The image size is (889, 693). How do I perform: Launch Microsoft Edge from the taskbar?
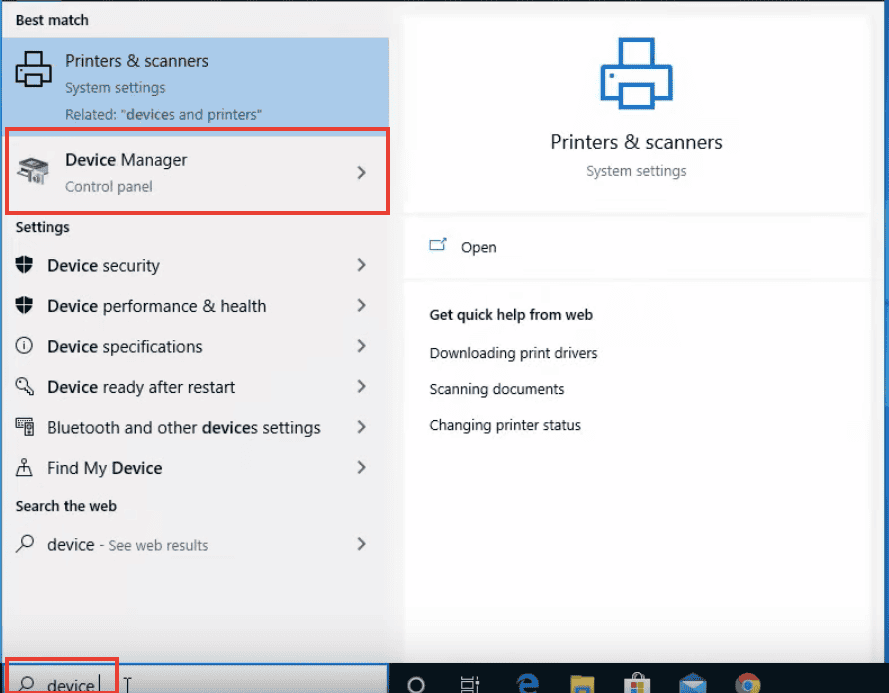pyautogui.click(x=527, y=683)
